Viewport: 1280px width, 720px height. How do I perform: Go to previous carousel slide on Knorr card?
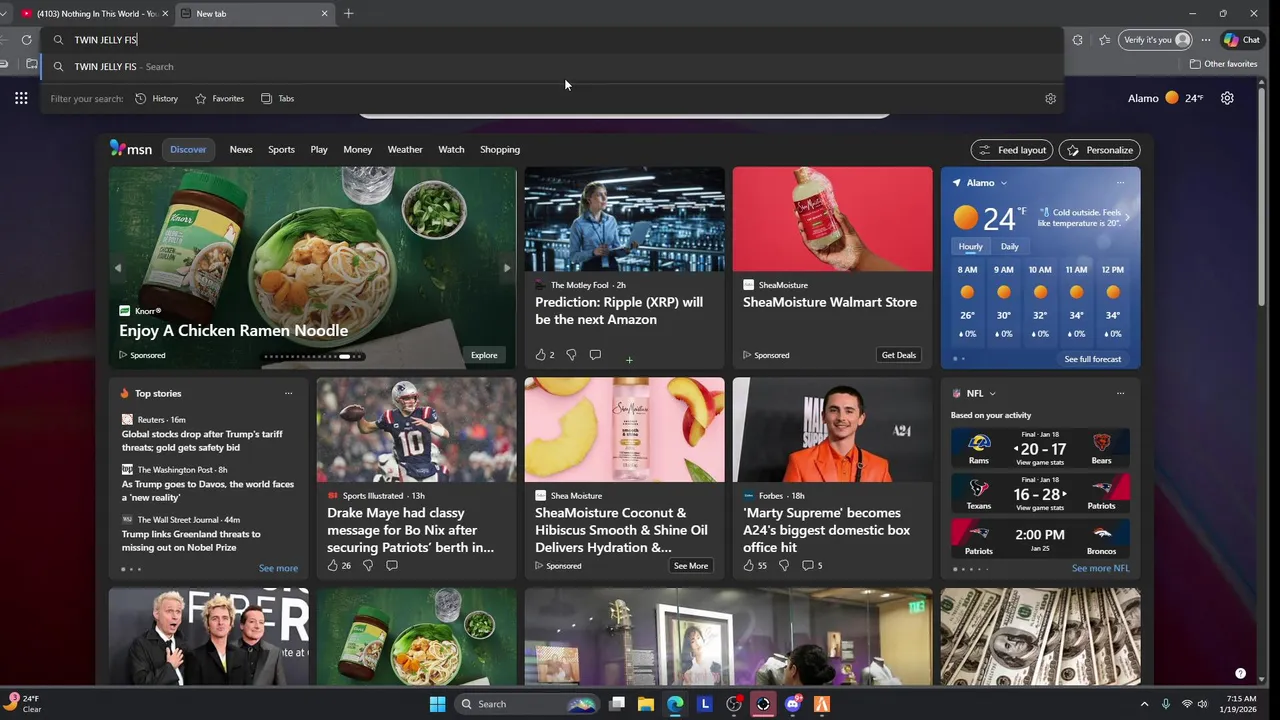pos(118,268)
